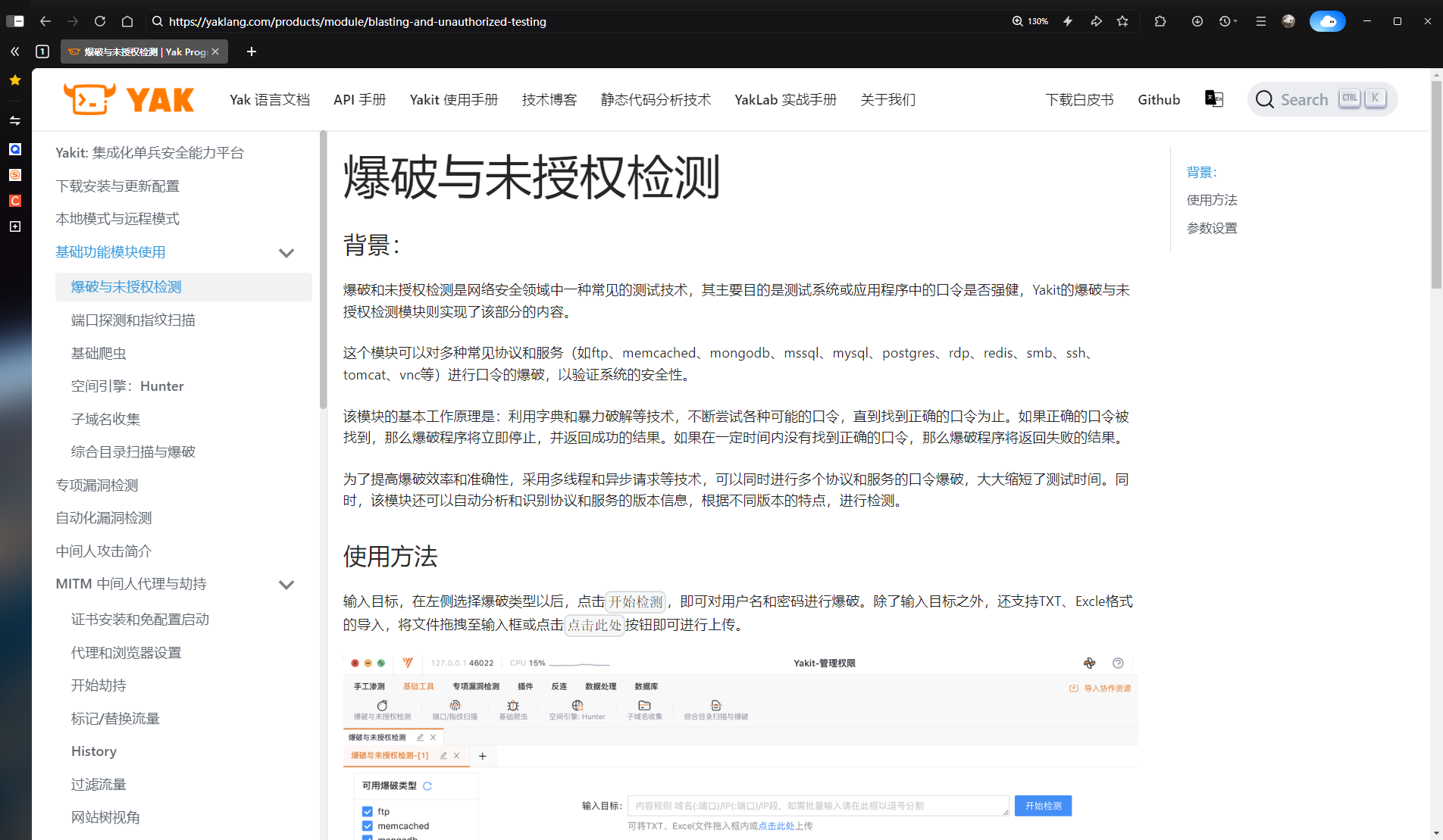The height and width of the screenshot is (840, 1443).
Task: Open a new browser tab
Action: 252,52
